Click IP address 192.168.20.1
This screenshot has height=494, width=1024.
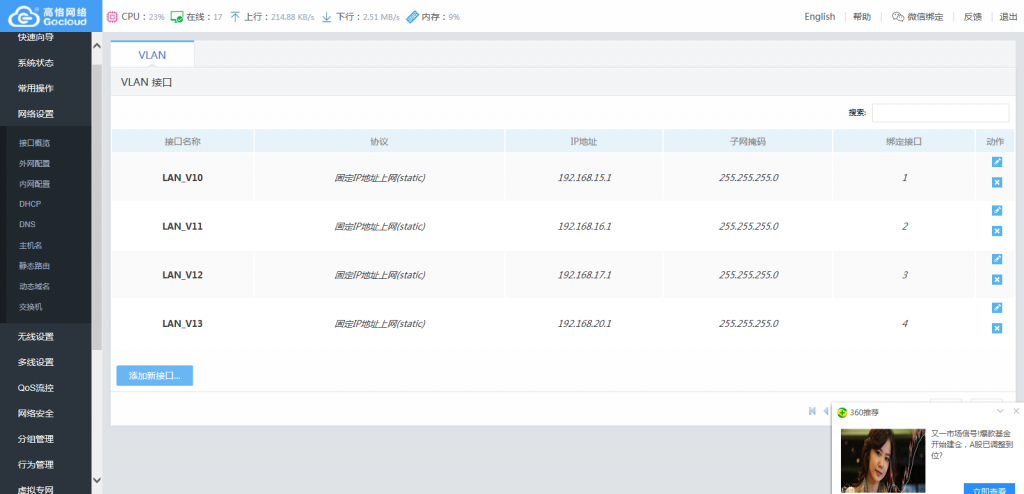tap(584, 323)
